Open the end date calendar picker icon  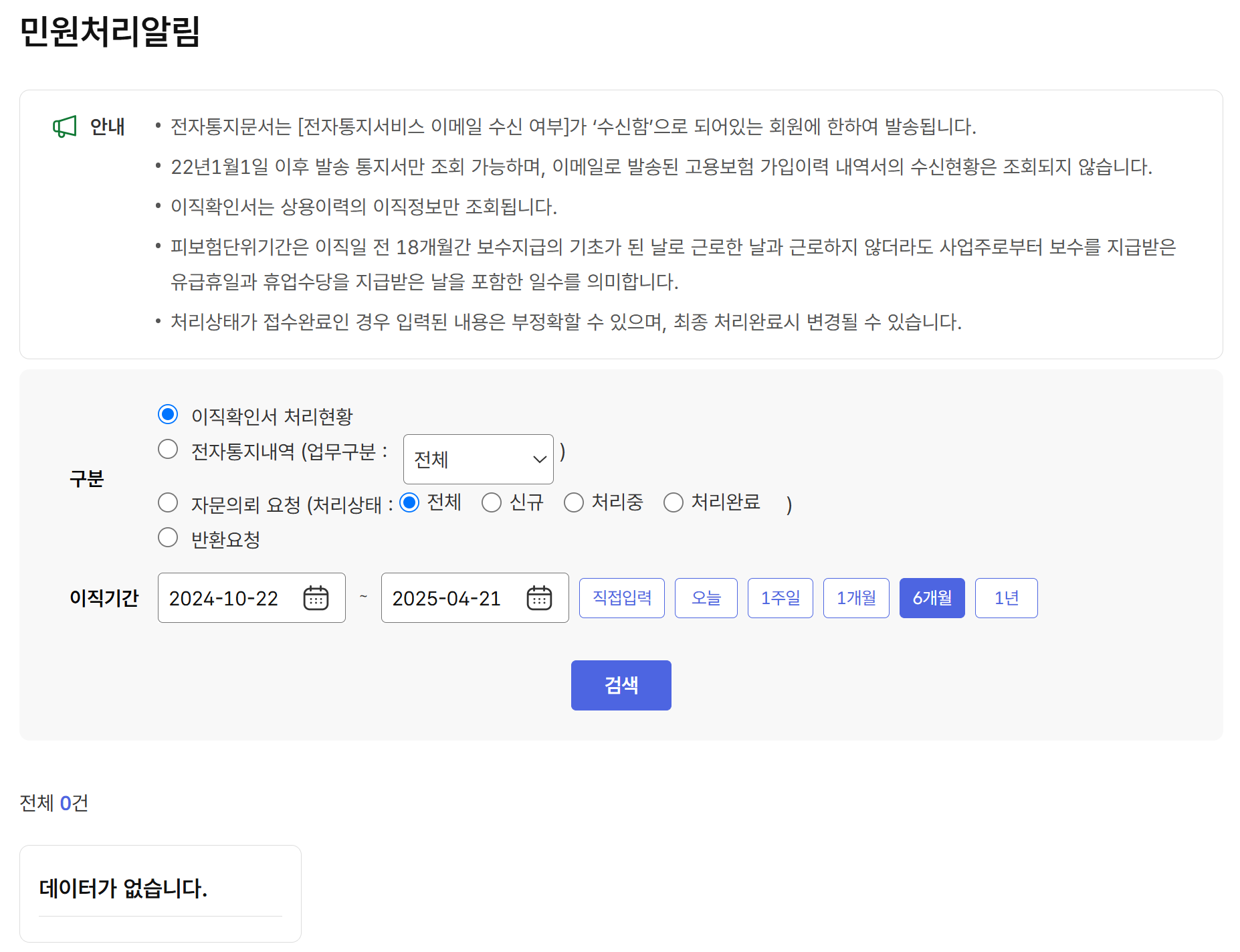click(x=539, y=597)
